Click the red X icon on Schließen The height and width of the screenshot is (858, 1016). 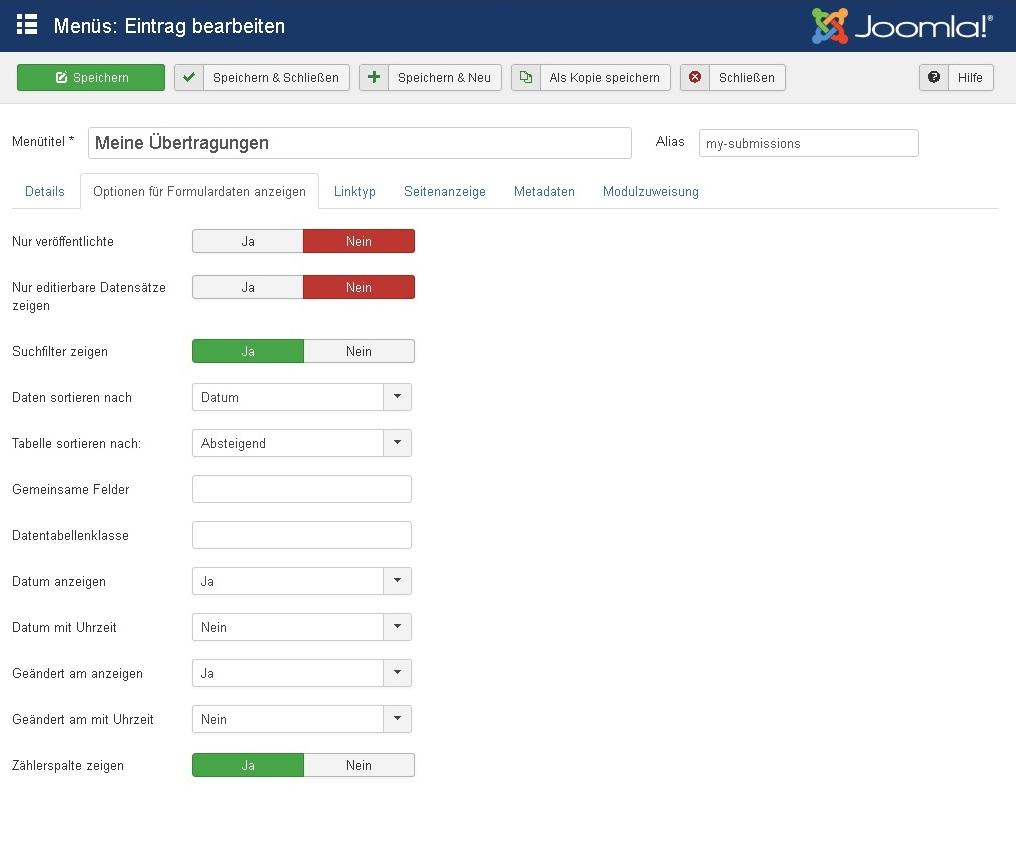695,78
